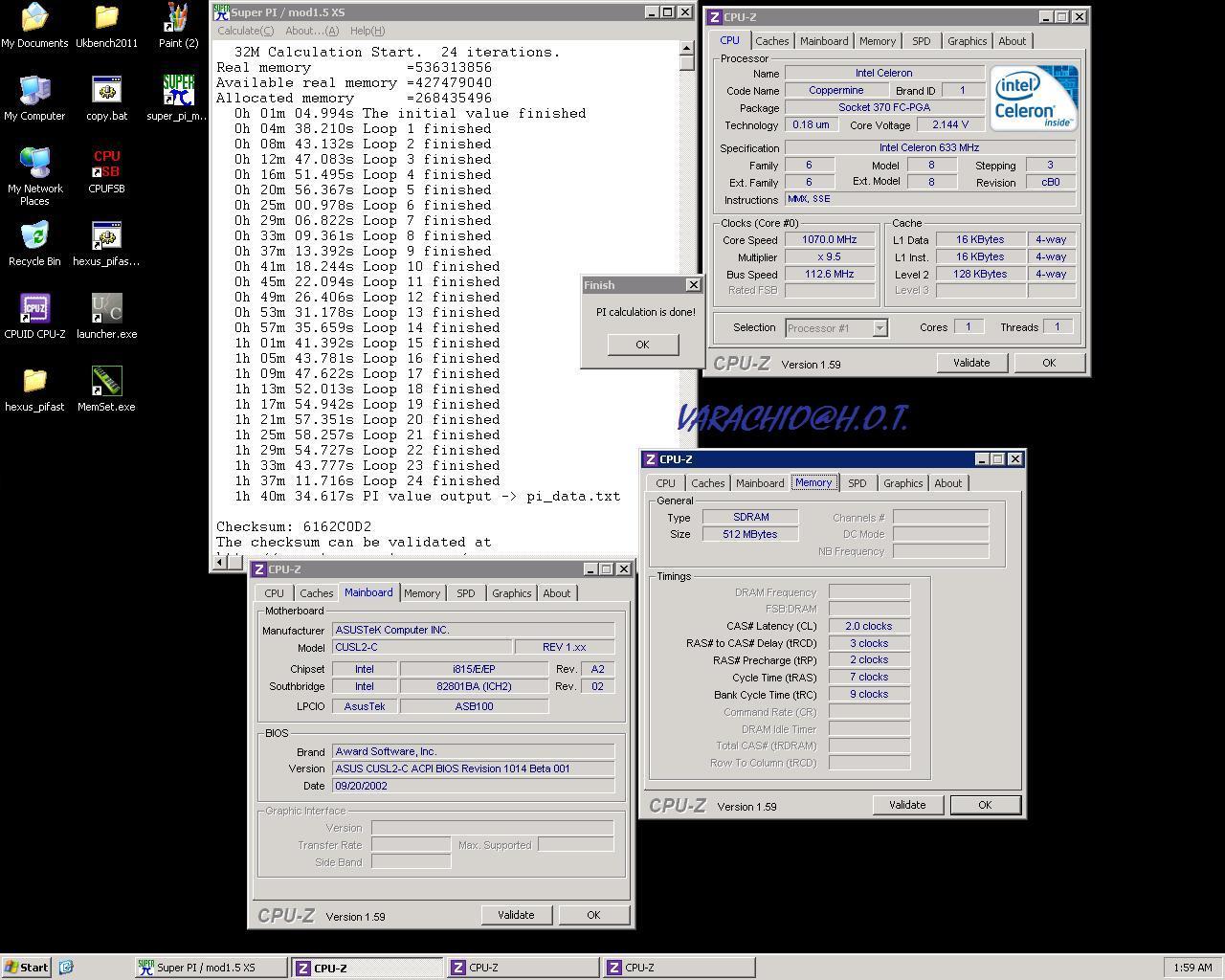The width and height of the screenshot is (1225, 980).
Task: Select MemSet.exe desktop icon
Action: tap(106, 390)
